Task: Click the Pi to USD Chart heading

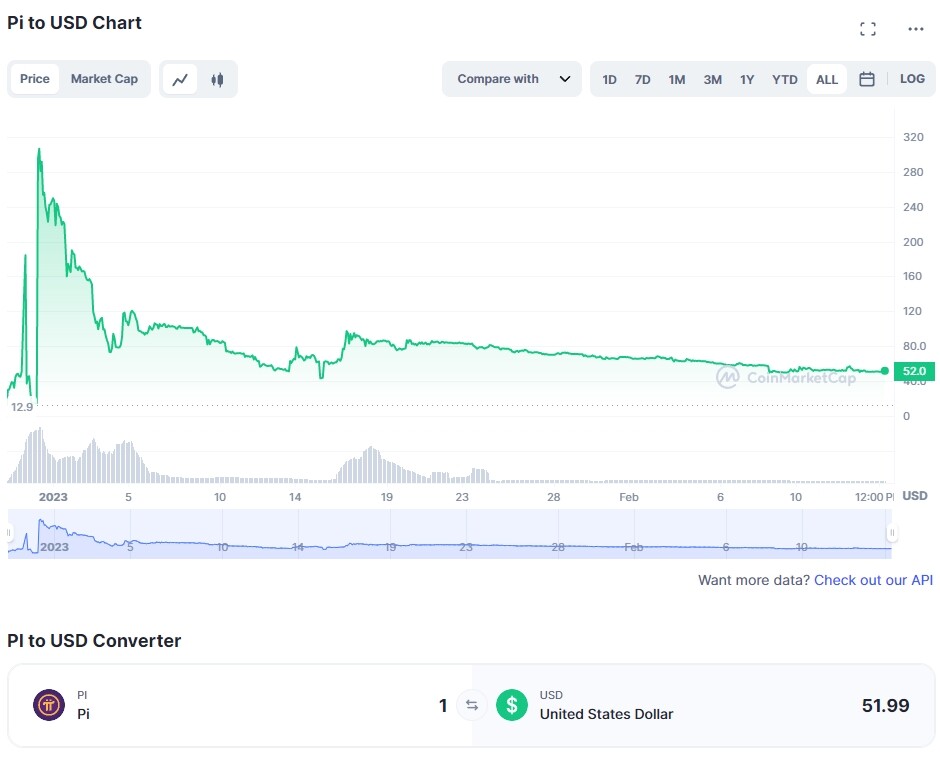Action: (x=74, y=23)
